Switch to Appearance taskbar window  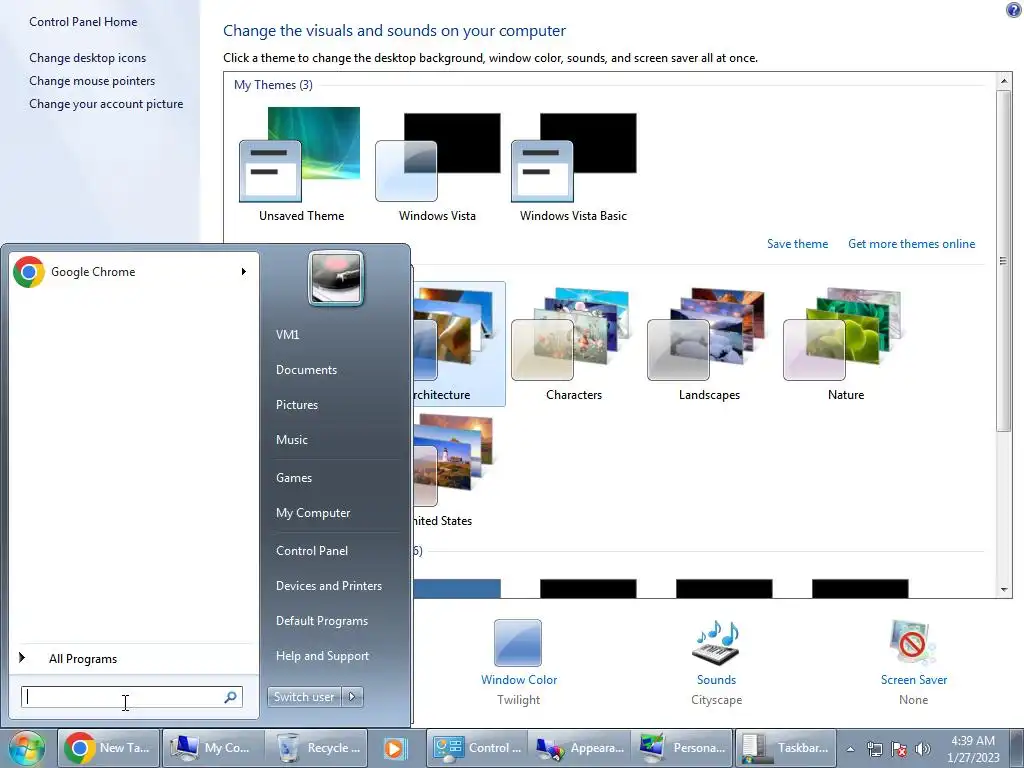click(x=581, y=748)
